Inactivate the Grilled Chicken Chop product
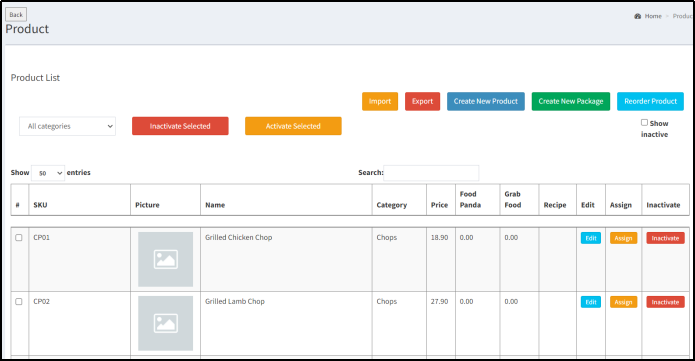This screenshot has height=361, width=695. tap(665, 238)
